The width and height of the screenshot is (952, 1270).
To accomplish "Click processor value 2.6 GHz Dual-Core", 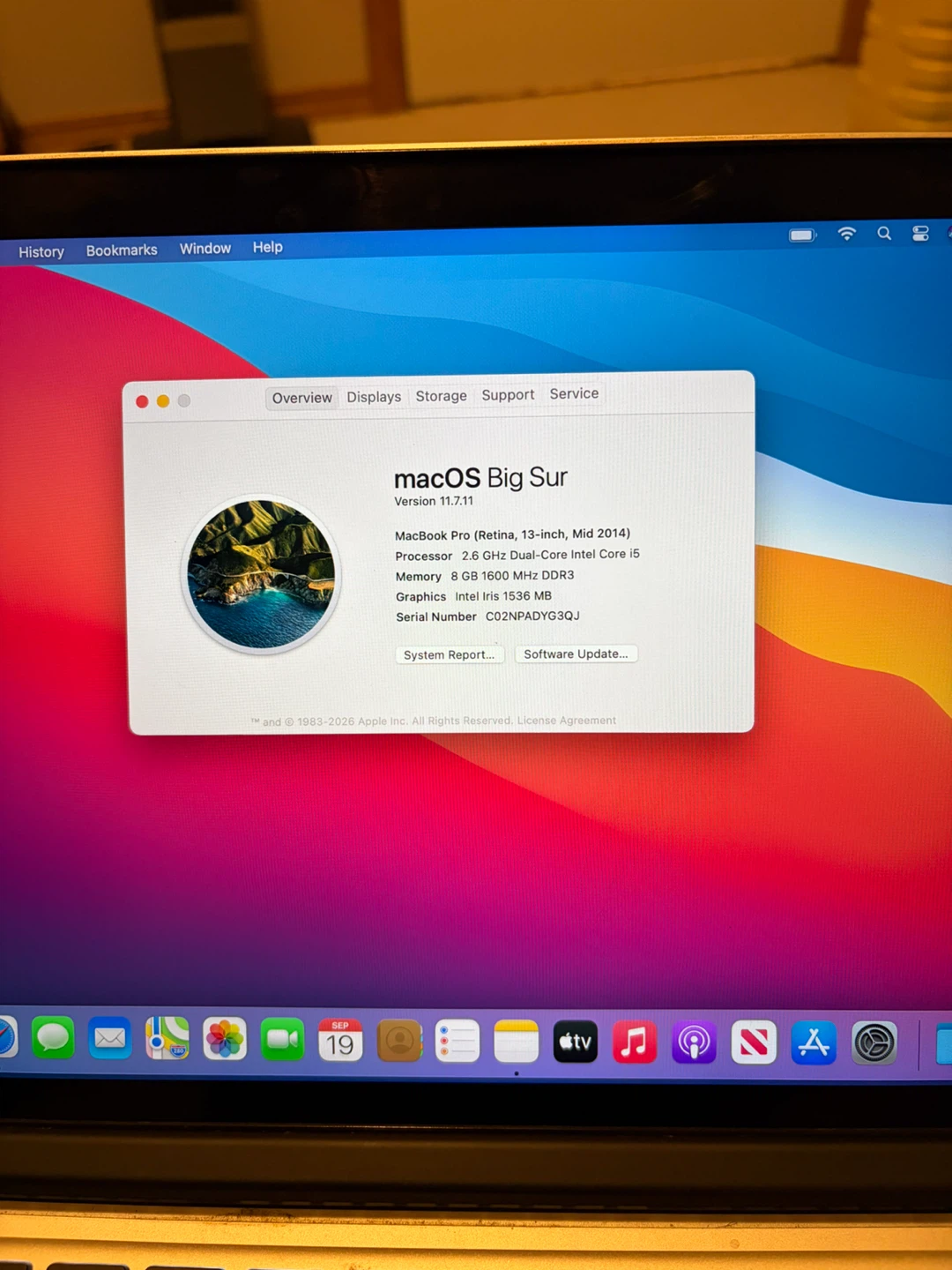I will (551, 555).
